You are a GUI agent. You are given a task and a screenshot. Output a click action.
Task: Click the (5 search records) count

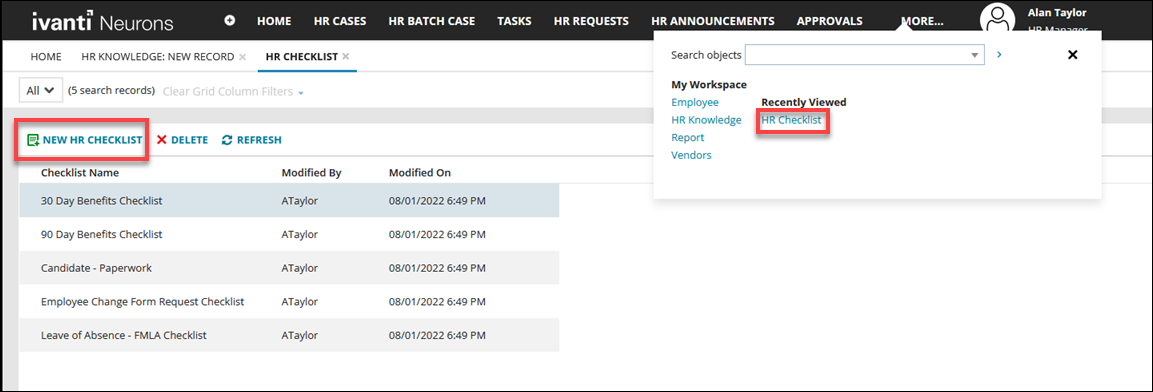111,90
